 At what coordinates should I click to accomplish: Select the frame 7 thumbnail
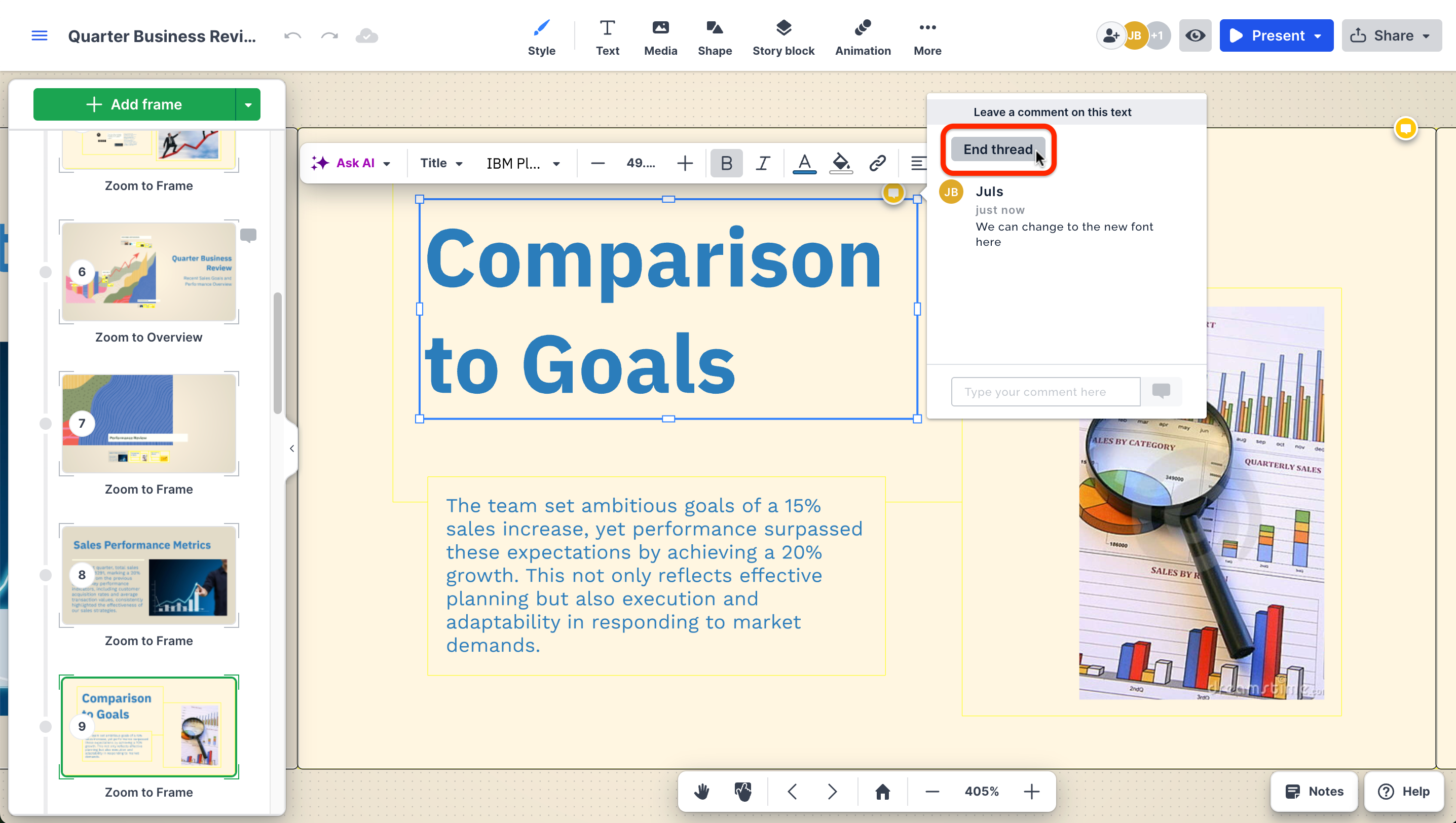pos(148,423)
